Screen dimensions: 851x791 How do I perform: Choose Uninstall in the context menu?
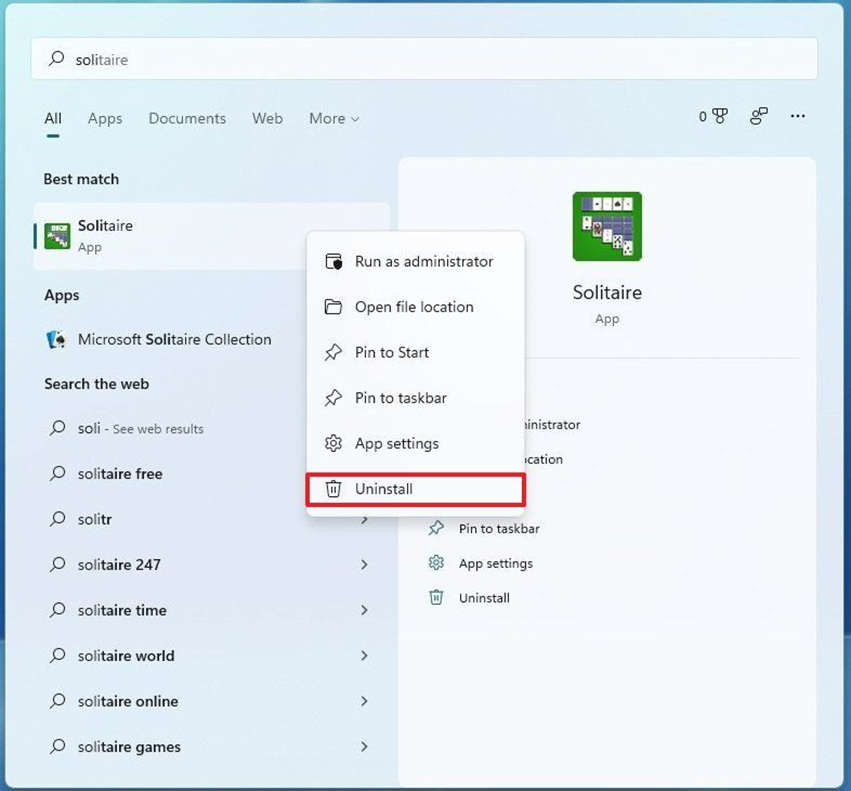[415, 489]
